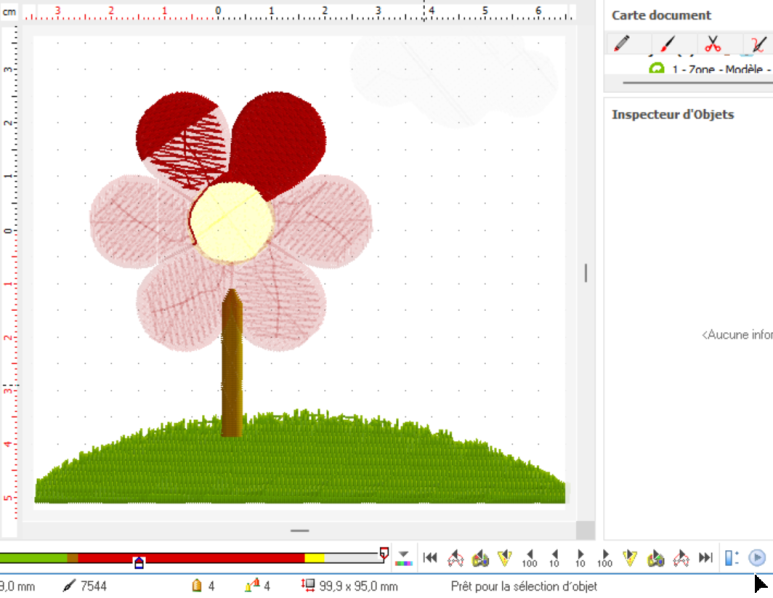Click the blue position marker on color bar
773x598 pixels.
coord(139,563)
